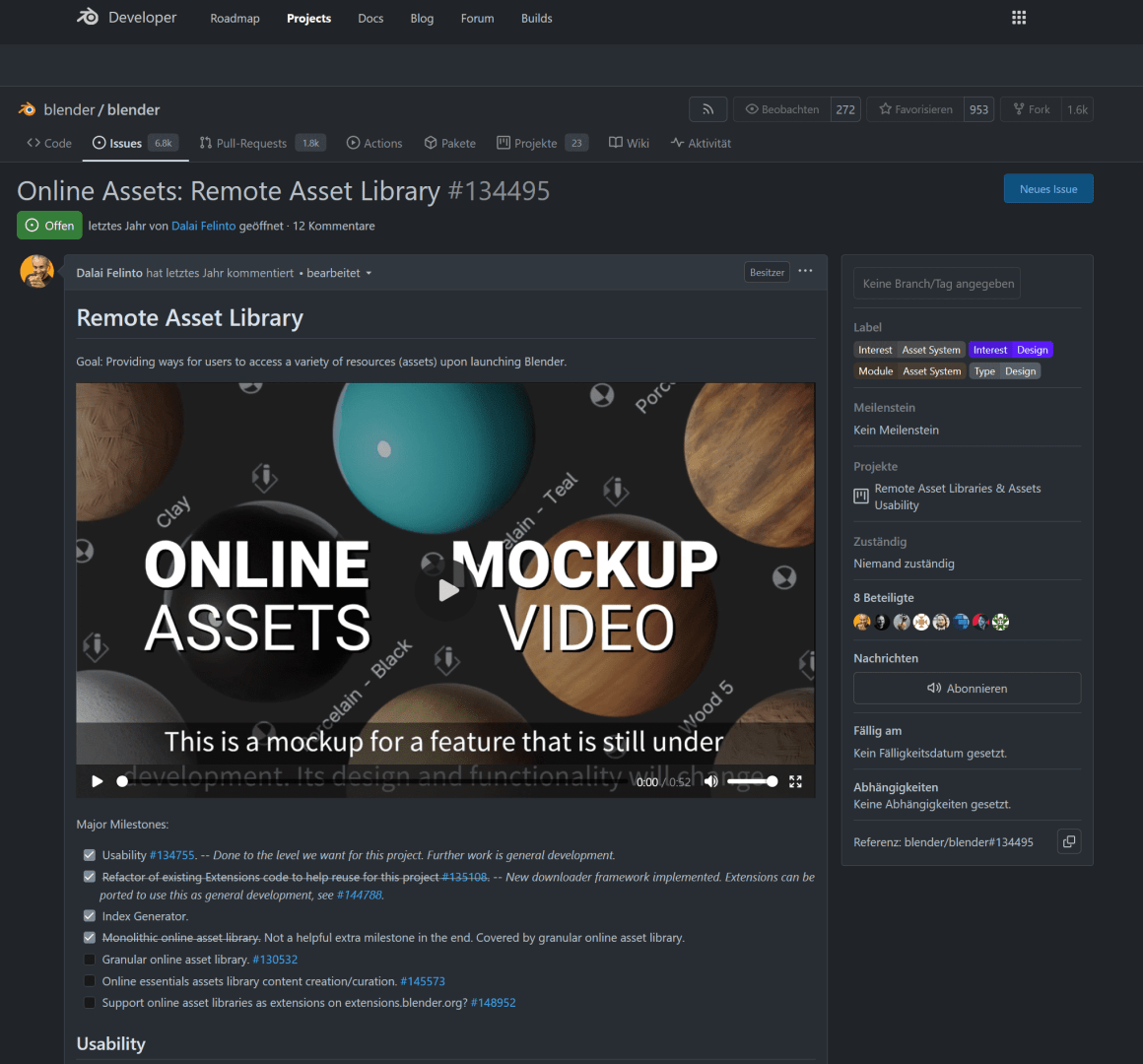
Task: Click the Module Asset System label
Action: pyautogui.click(x=909, y=371)
